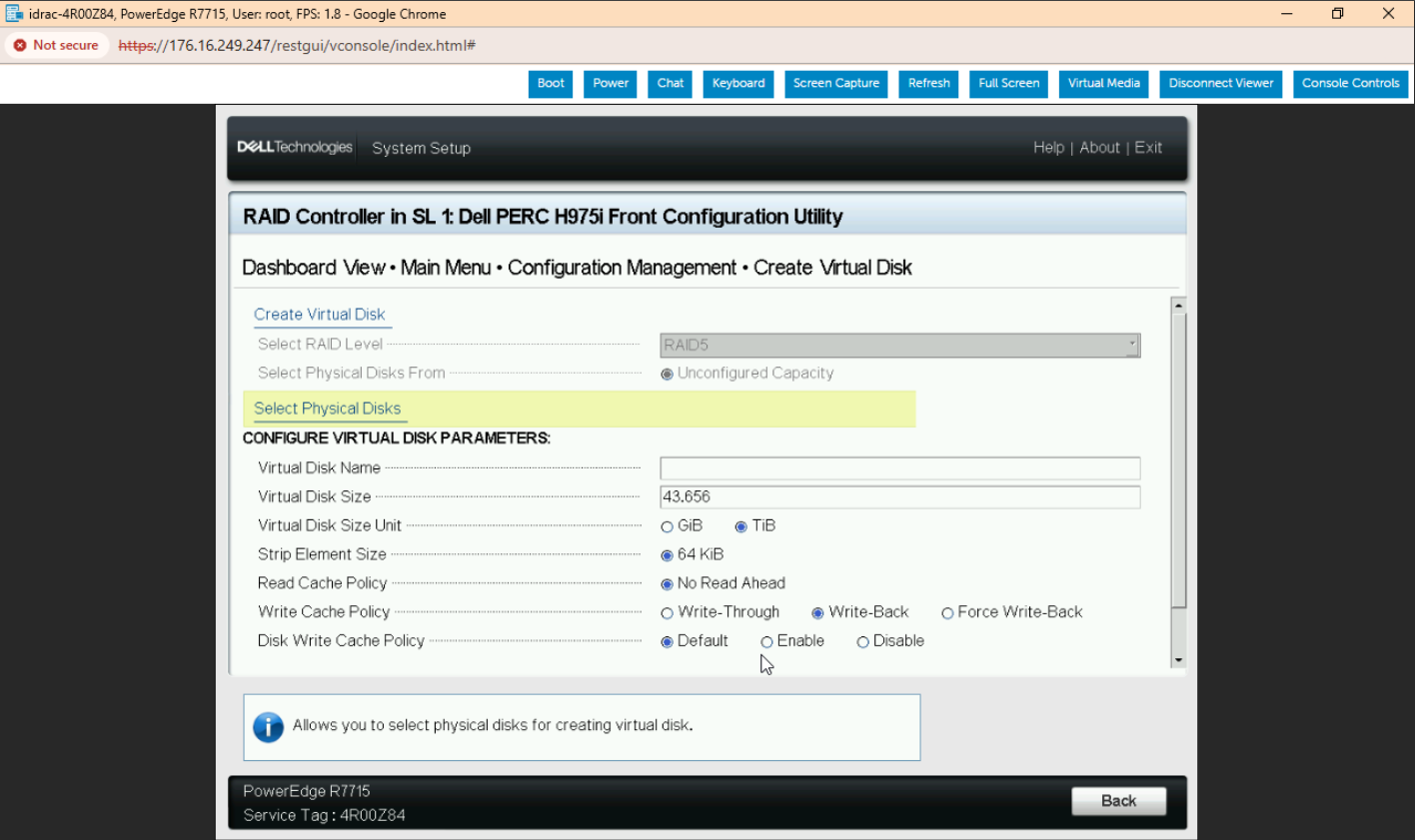Viewport: 1415px width, 840px height.
Task: Set Disk Write Cache Policy to Enable
Action: tap(767, 642)
